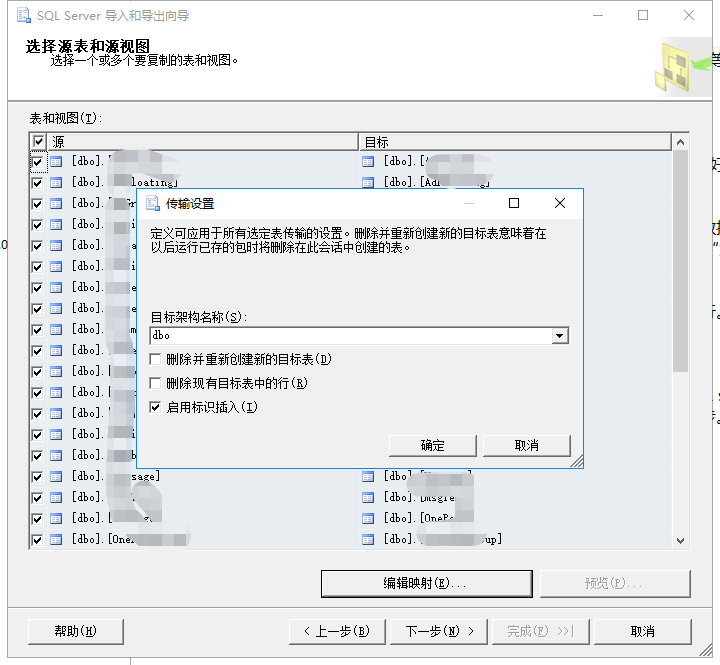Click table icon of target row Dmsgre
Viewport: 720px width, 665px height.
tap(368, 497)
